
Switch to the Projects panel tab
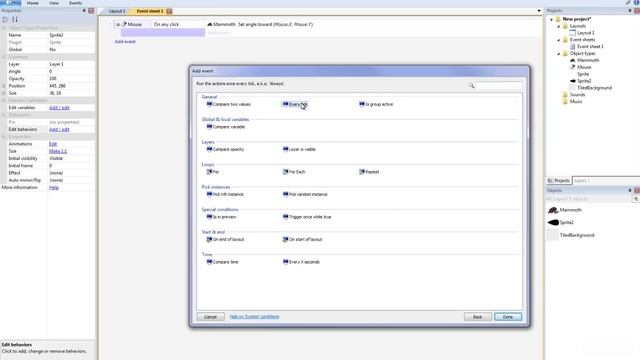(x=559, y=180)
